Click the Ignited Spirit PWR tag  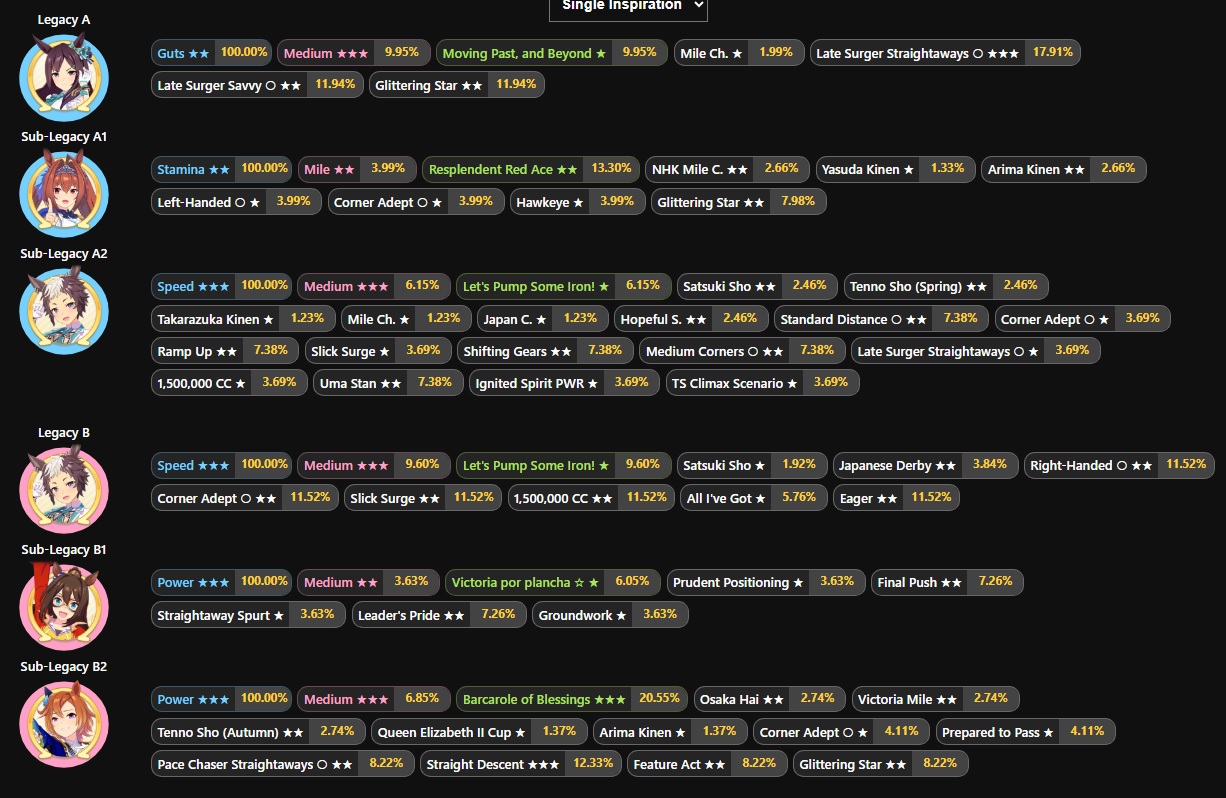(565, 382)
